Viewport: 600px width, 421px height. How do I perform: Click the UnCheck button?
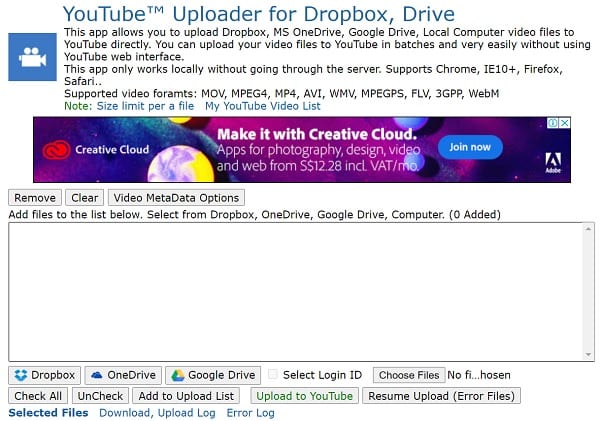100,396
